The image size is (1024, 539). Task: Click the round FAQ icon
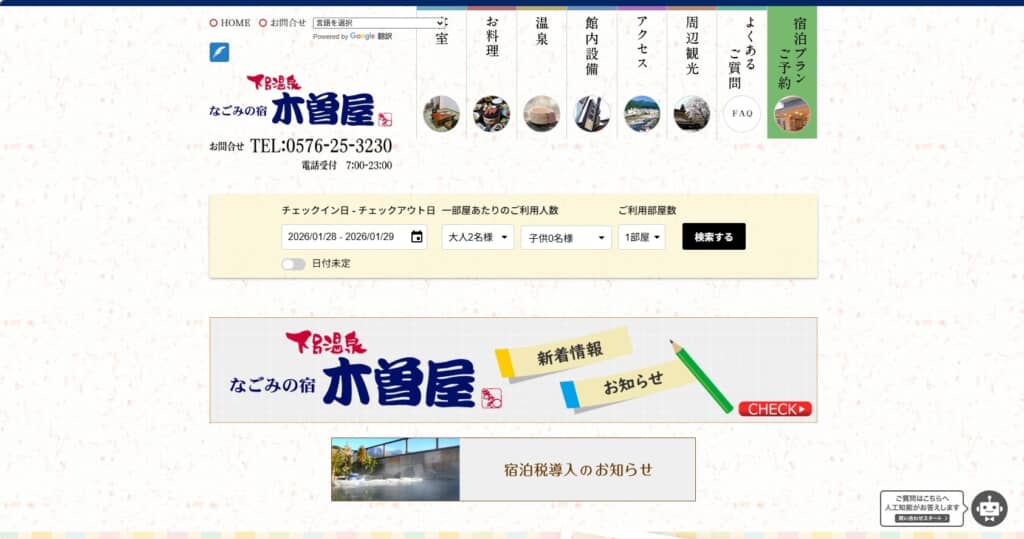click(x=742, y=114)
